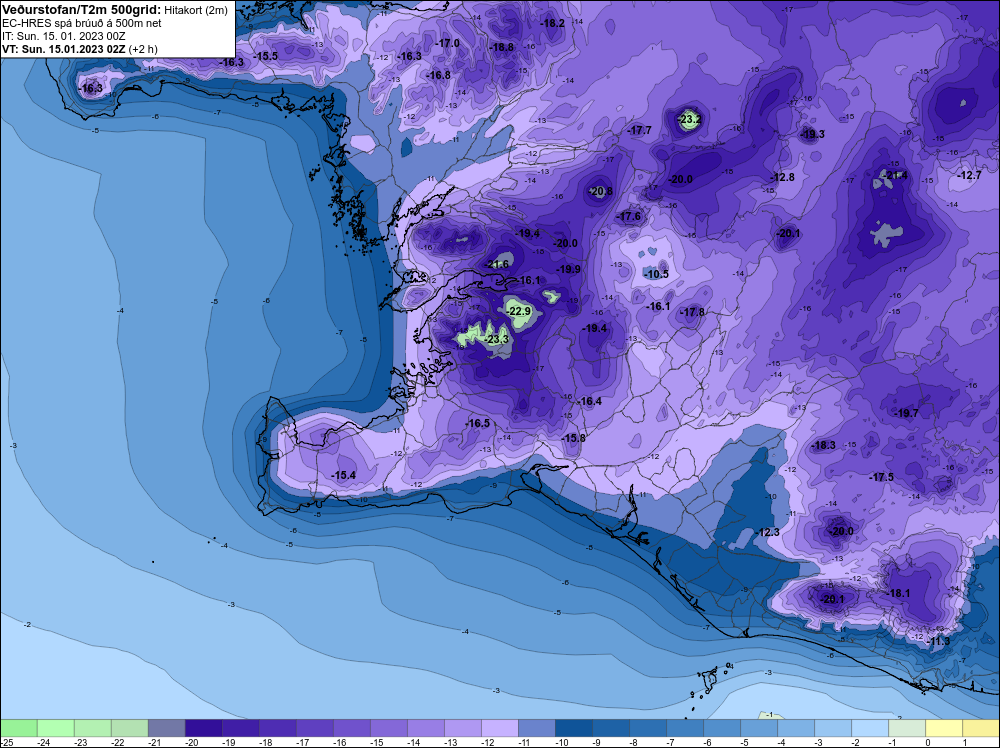Click the -15.5 temperature value
Image resolution: width=1000 pixels, height=748 pixels.
coord(265,56)
